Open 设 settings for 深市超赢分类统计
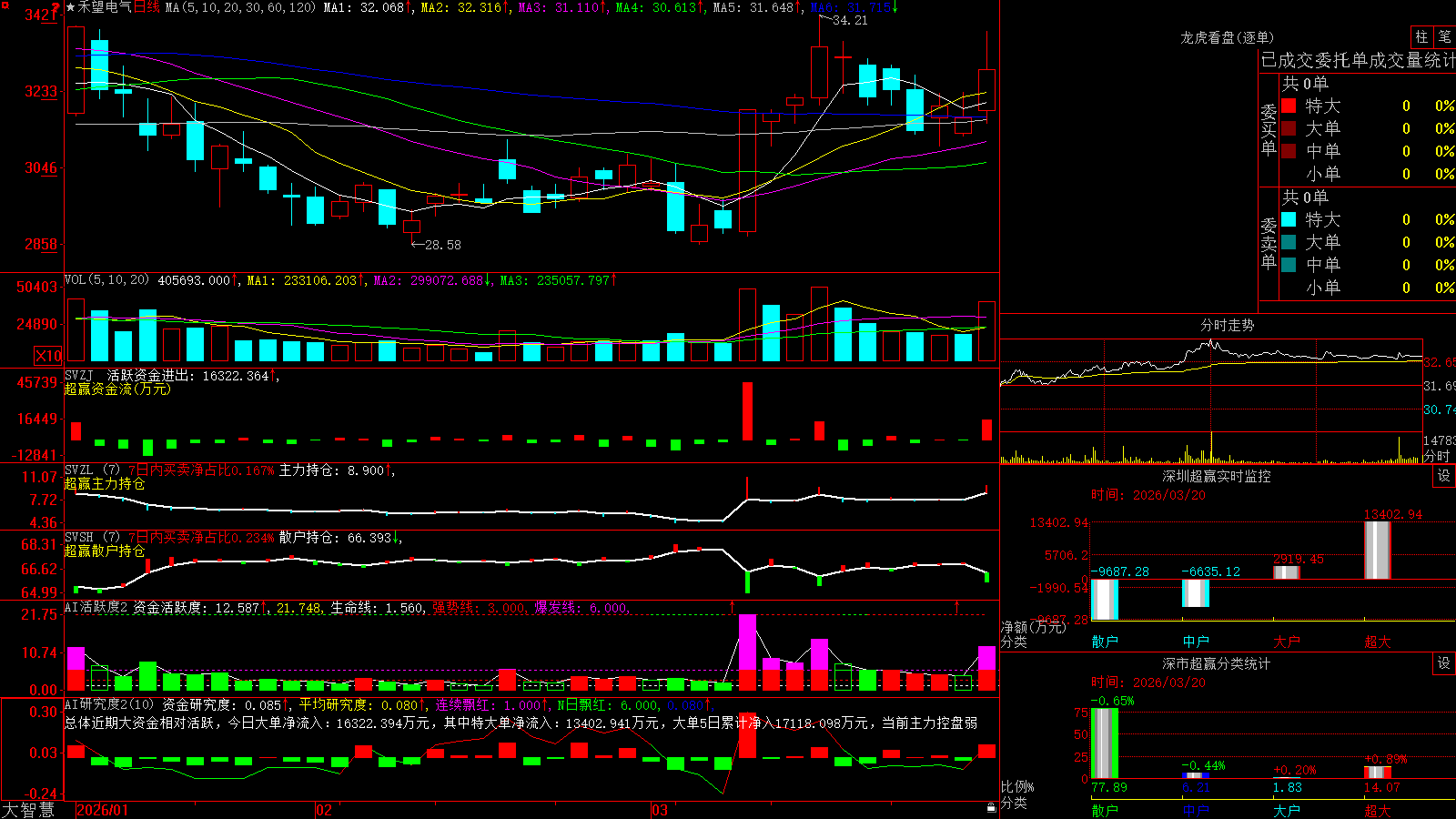 point(1444,663)
